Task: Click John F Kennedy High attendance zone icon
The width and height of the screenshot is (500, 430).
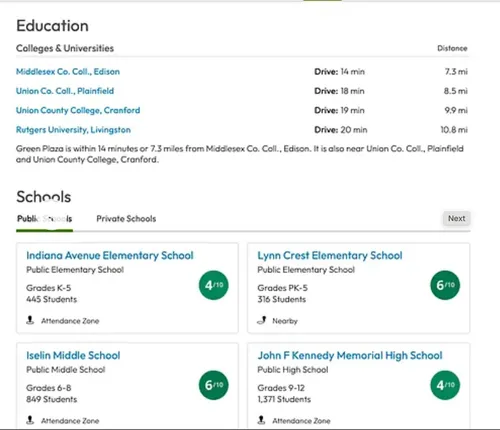Action: (262, 420)
